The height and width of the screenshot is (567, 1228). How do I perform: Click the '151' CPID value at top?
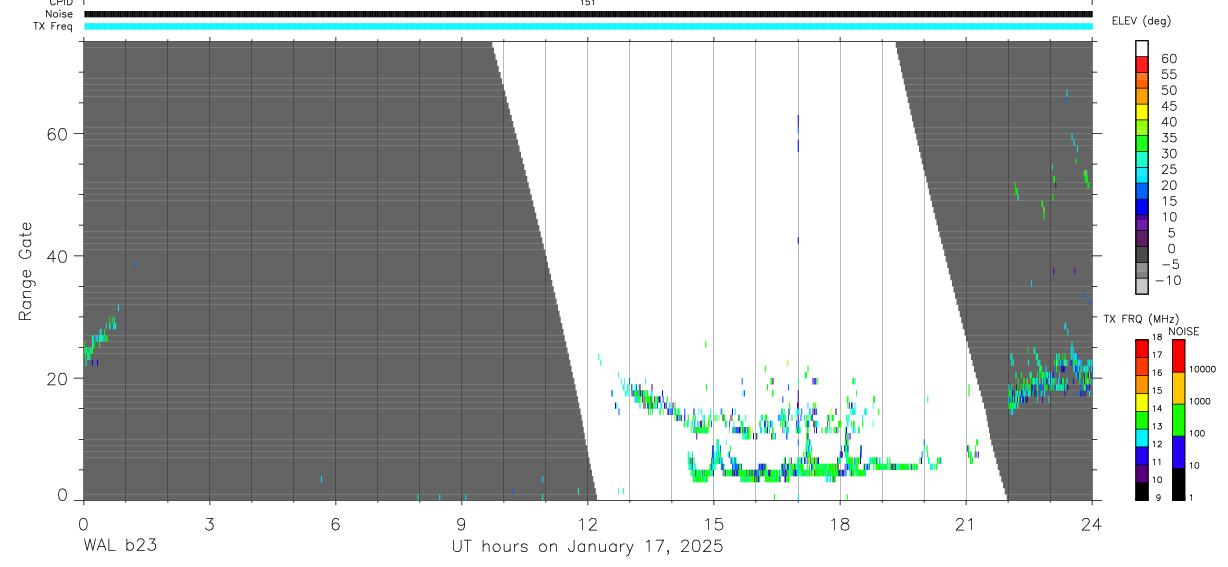[587, 3]
